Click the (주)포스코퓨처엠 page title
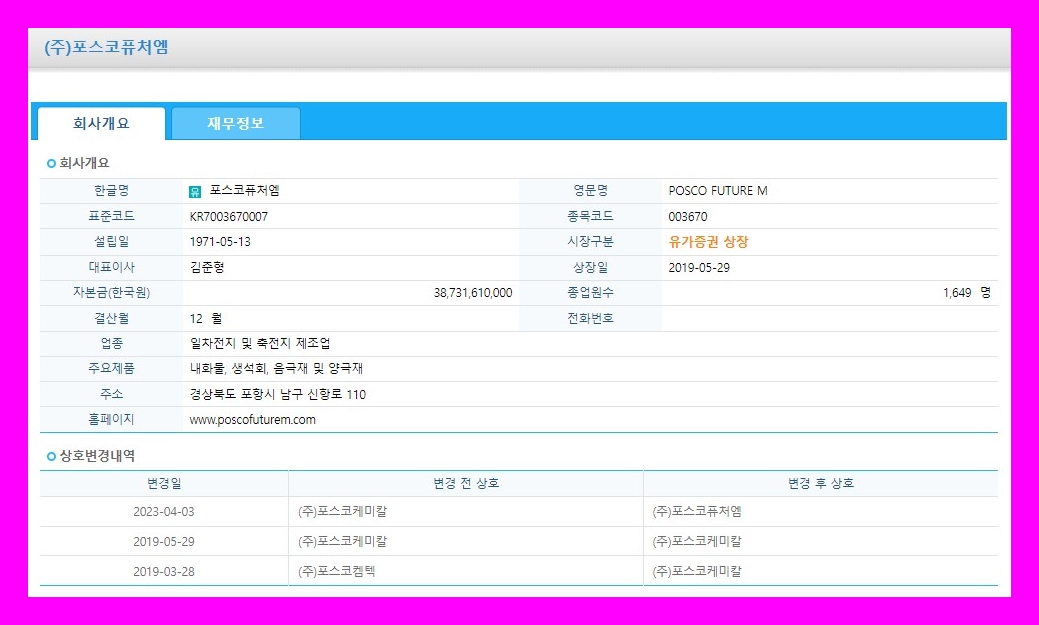Viewport: 1039px width, 625px height. pos(106,48)
